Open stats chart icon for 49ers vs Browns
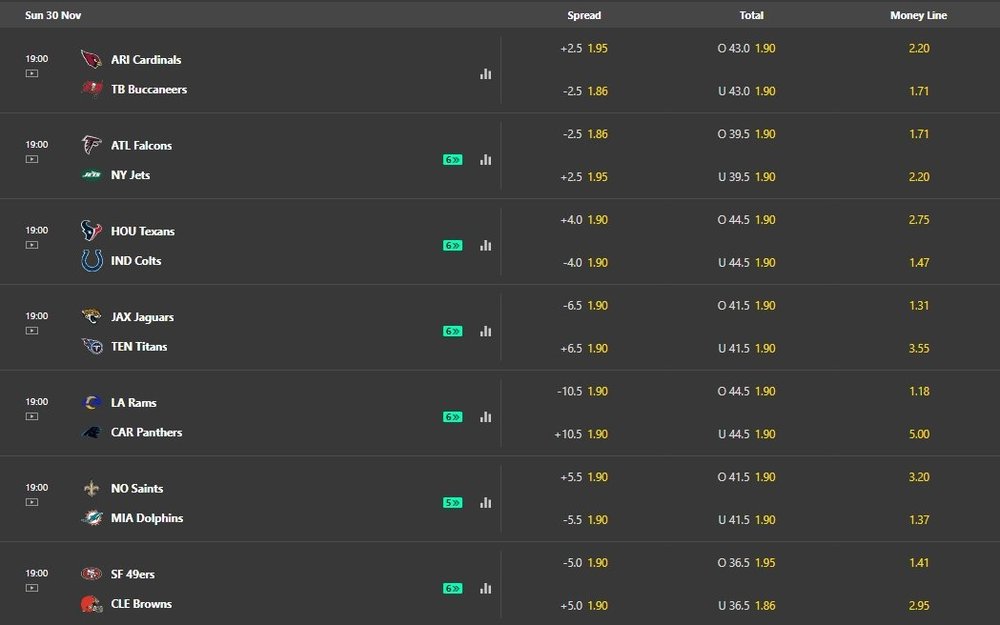1000x625 pixels. [x=485, y=589]
